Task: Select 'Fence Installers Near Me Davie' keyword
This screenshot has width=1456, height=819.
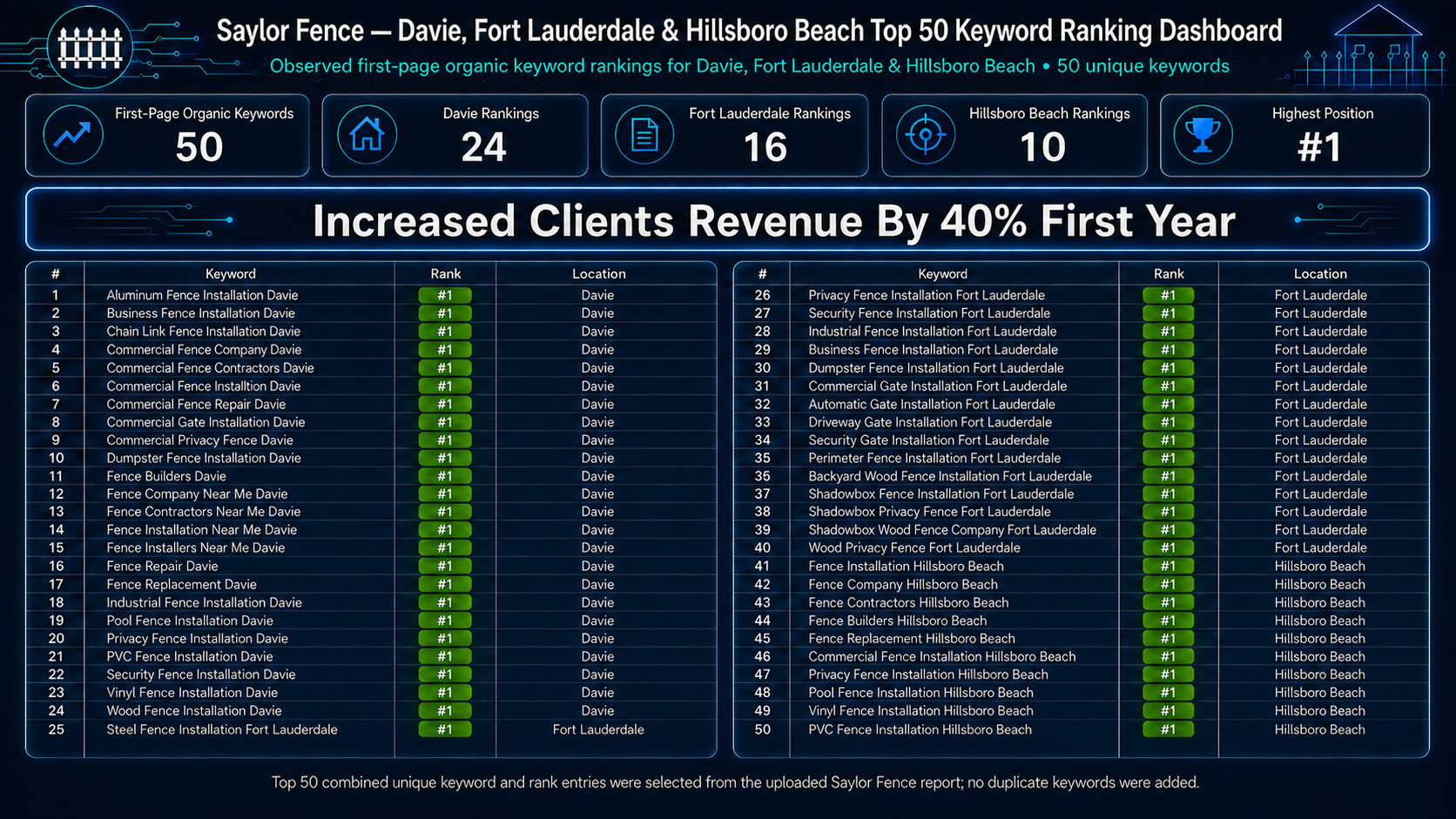Action: pos(195,547)
